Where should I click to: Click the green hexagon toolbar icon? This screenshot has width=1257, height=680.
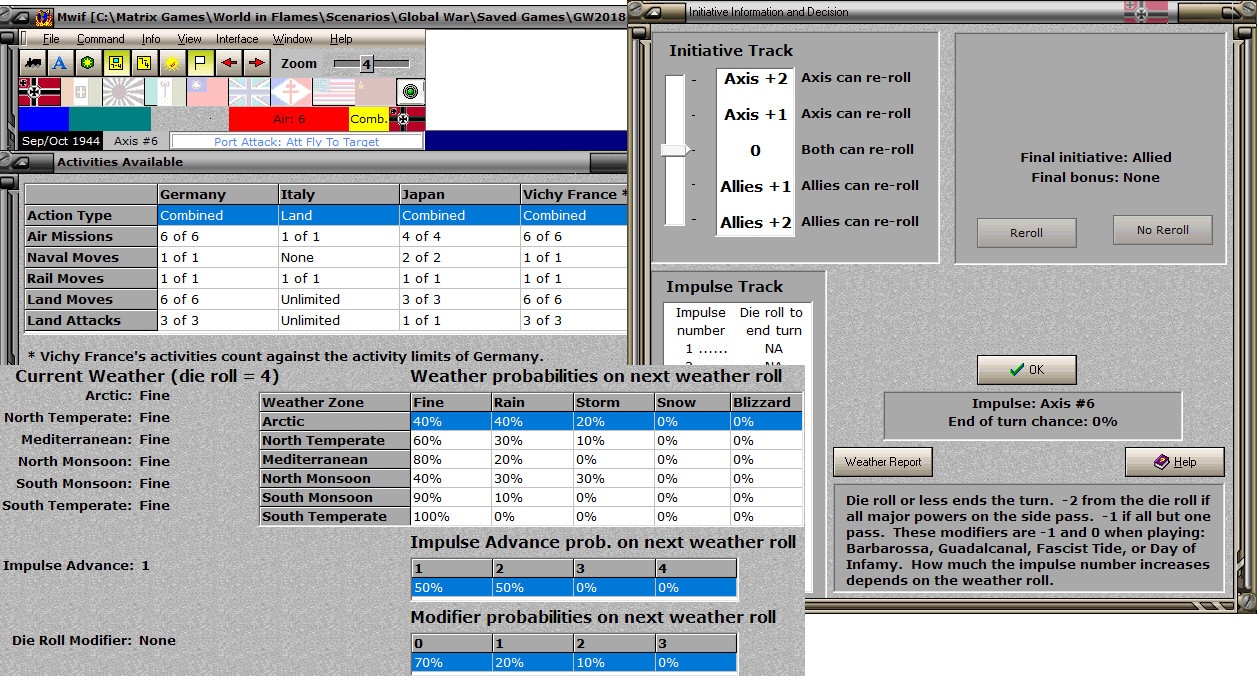pyautogui.click(x=87, y=63)
